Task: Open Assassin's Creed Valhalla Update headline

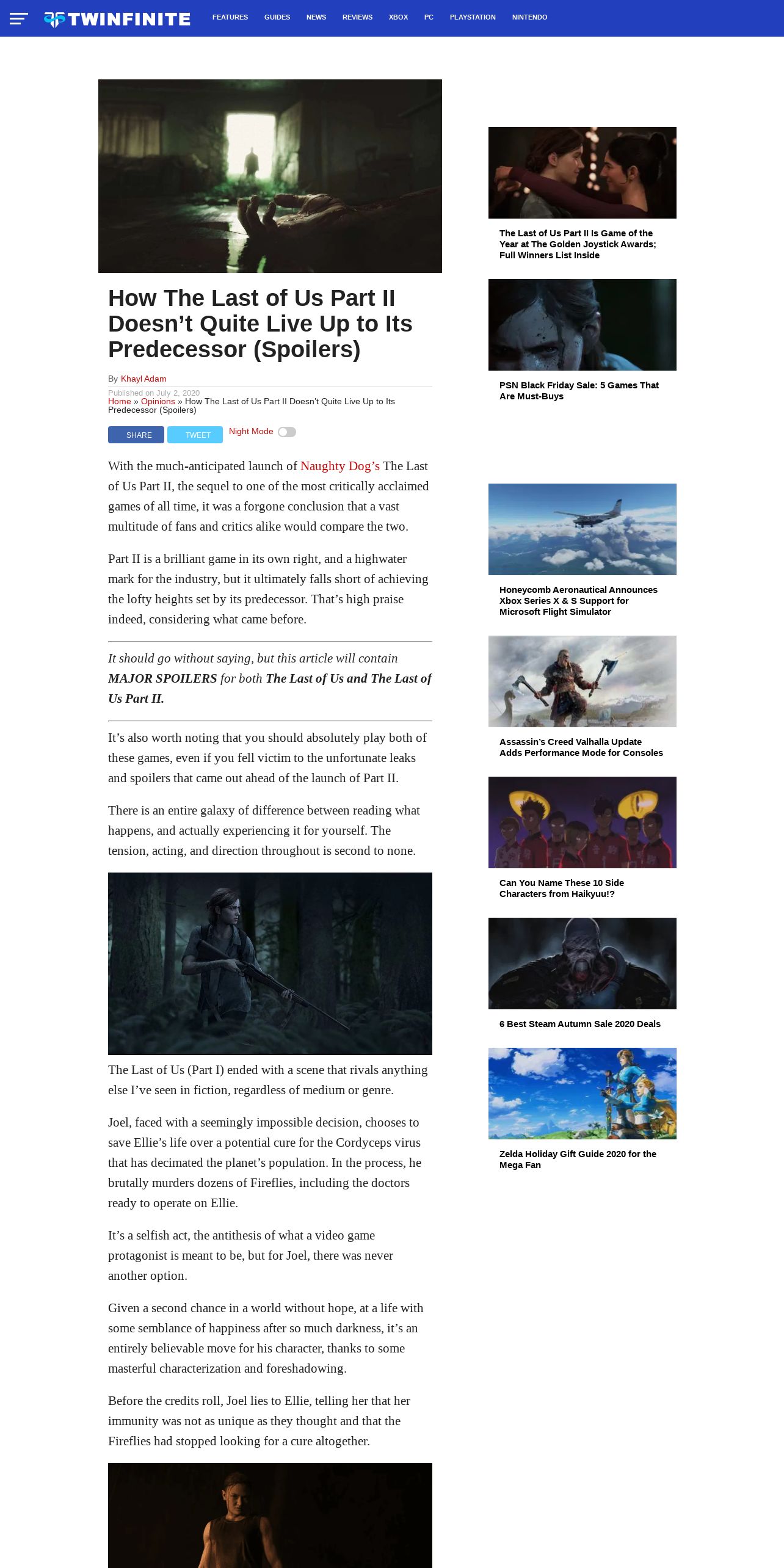Action: click(x=581, y=747)
